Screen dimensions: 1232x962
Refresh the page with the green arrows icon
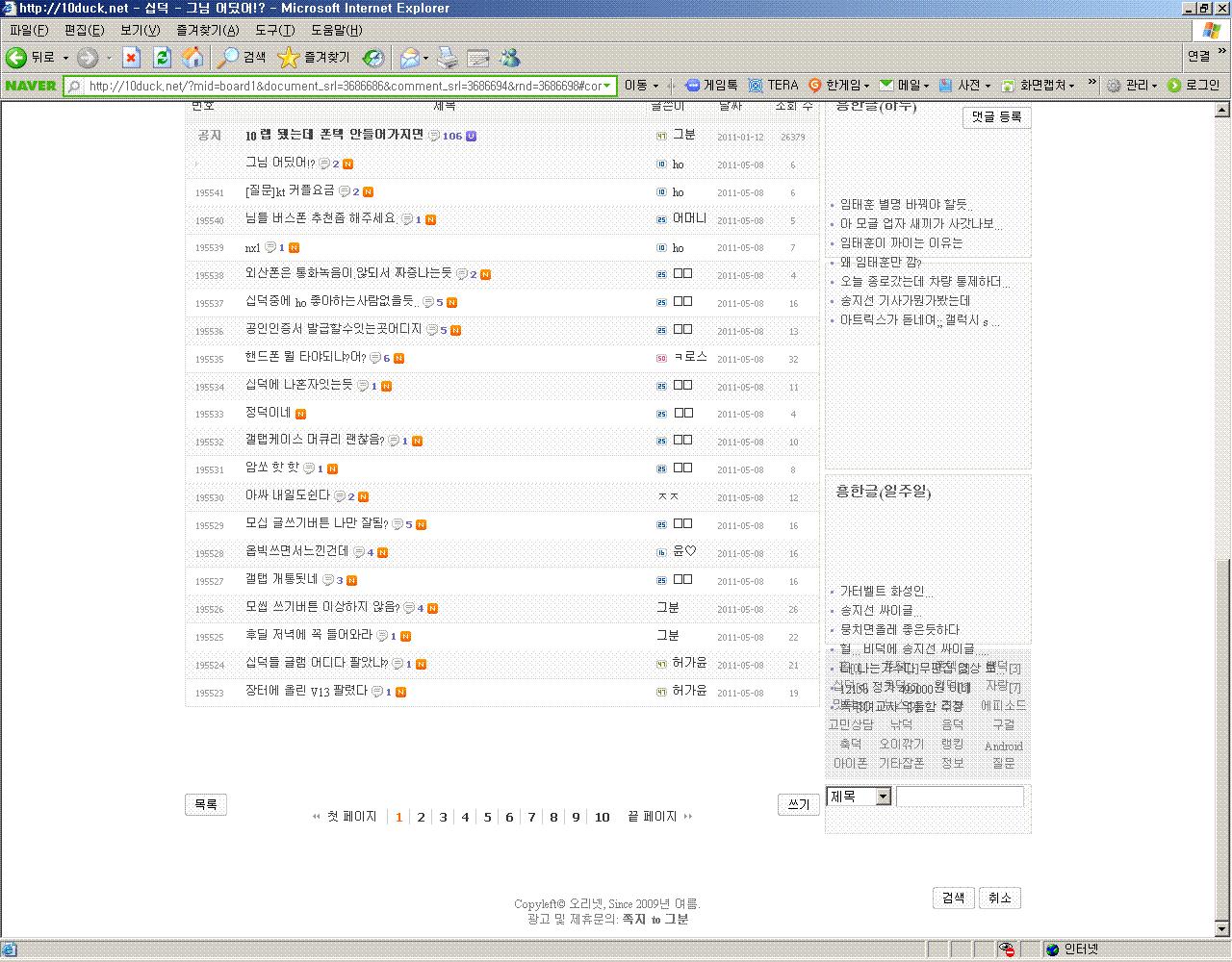(162, 58)
